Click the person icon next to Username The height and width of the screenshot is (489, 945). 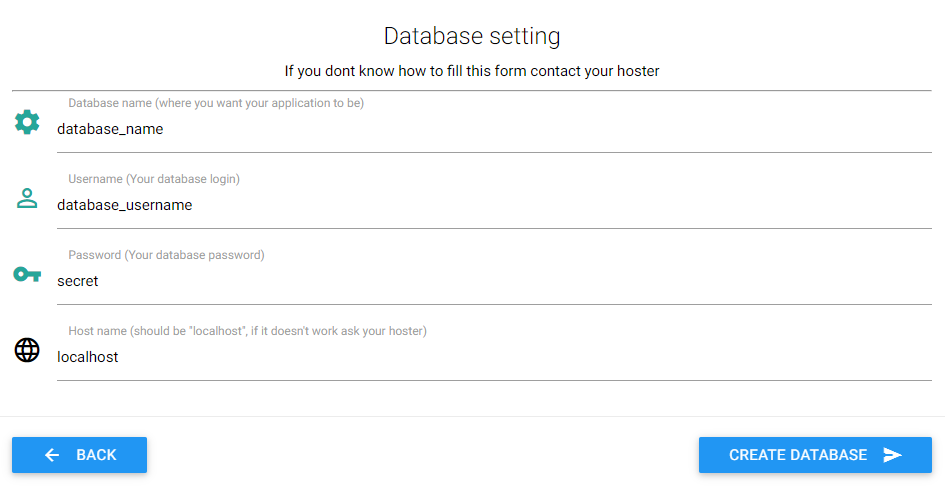[27, 198]
